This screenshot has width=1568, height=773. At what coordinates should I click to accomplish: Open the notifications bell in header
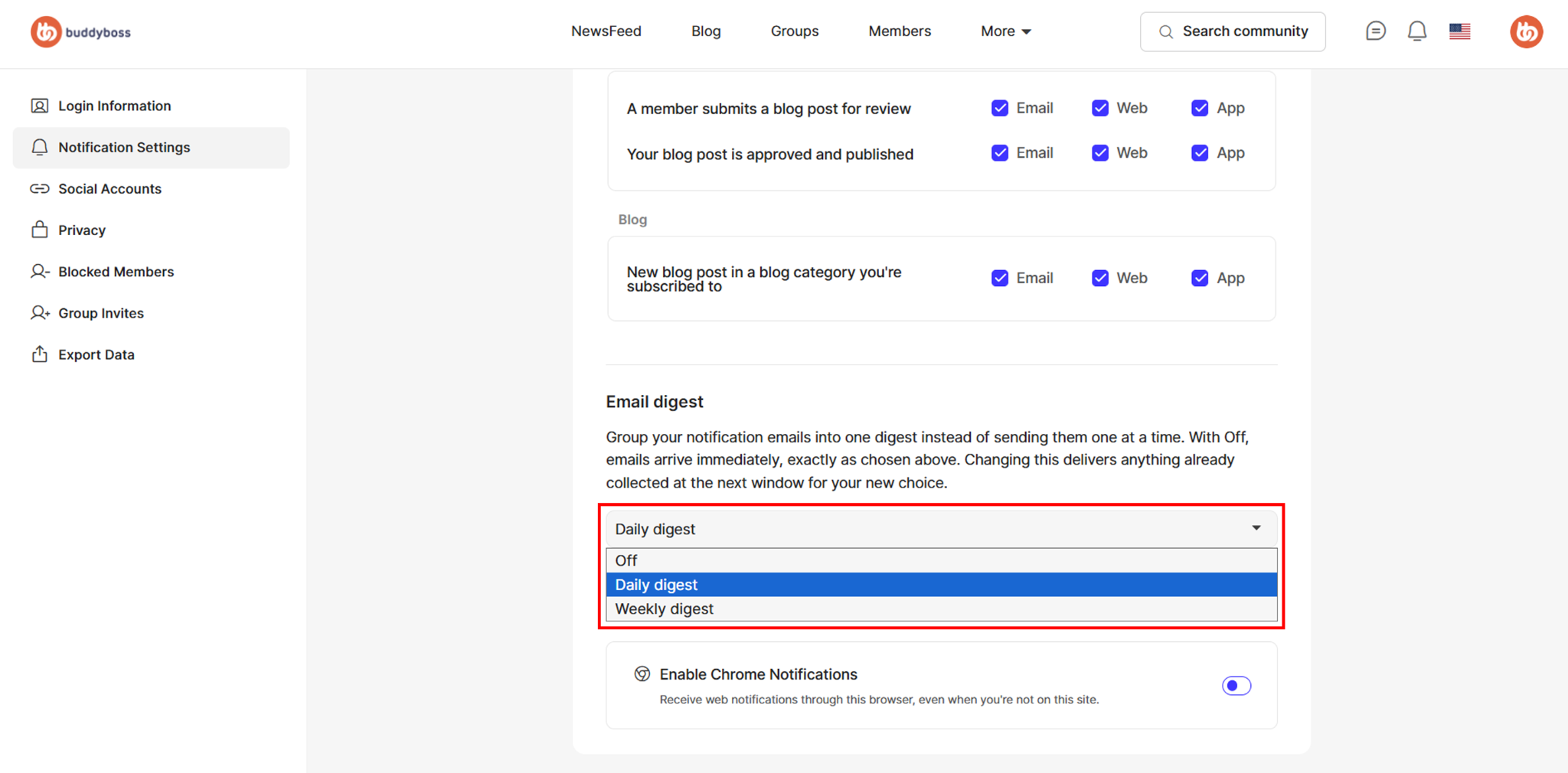point(1417,31)
